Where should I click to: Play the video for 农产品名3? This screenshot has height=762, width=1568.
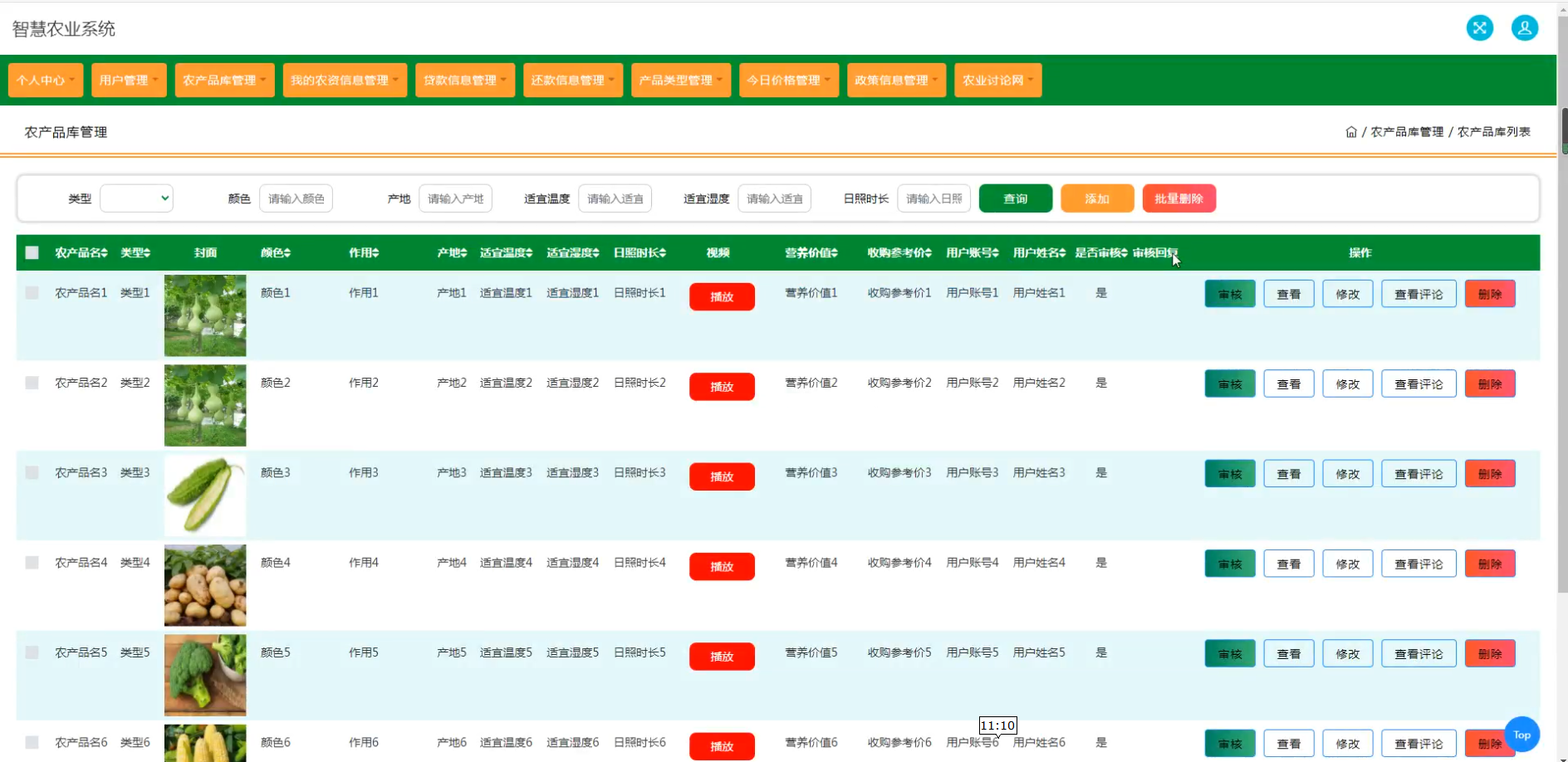pos(722,476)
